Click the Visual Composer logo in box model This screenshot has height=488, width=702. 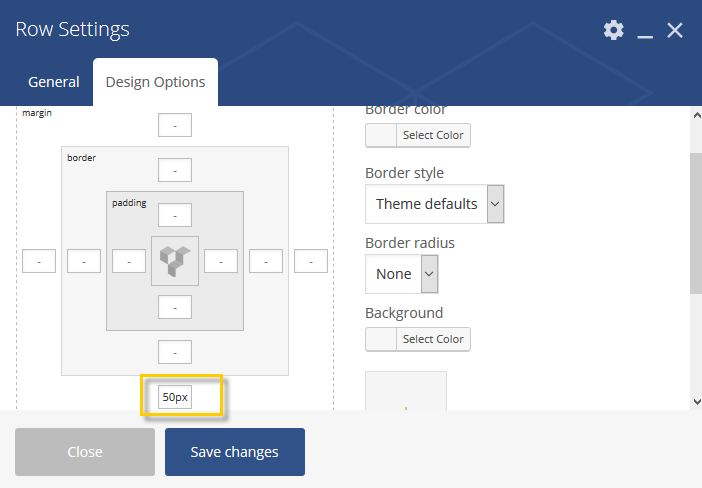click(175, 261)
